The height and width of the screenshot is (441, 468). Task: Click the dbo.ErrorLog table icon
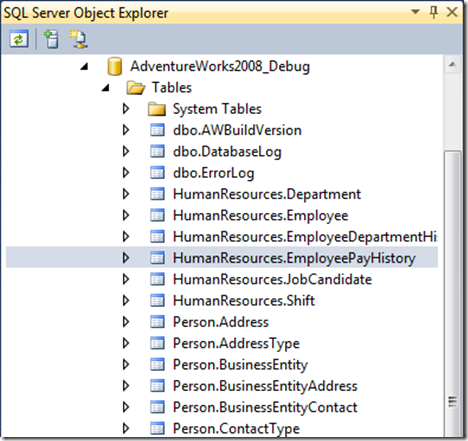(157, 173)
